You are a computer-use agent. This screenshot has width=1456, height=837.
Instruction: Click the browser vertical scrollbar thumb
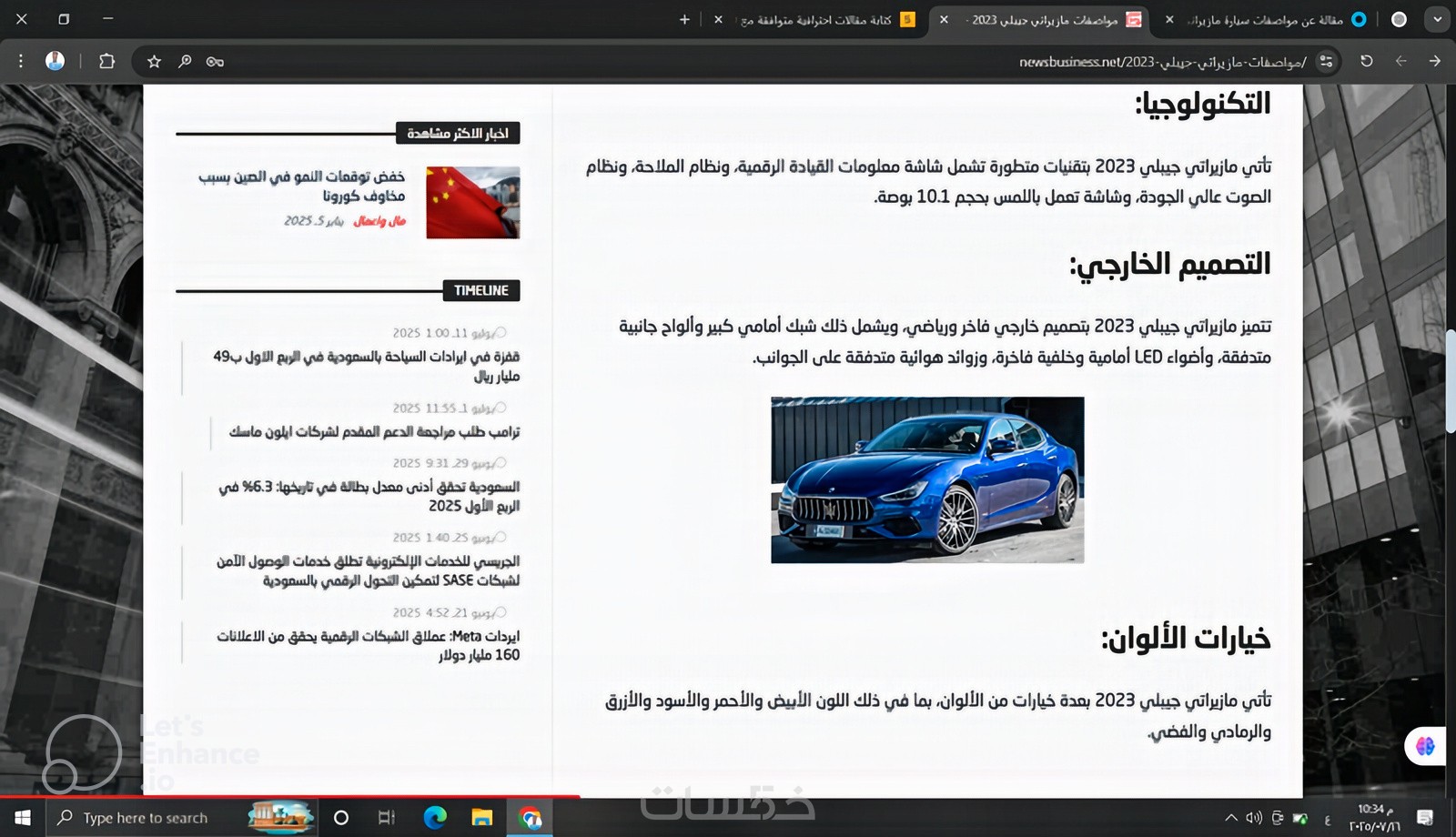coord(1449,380)
